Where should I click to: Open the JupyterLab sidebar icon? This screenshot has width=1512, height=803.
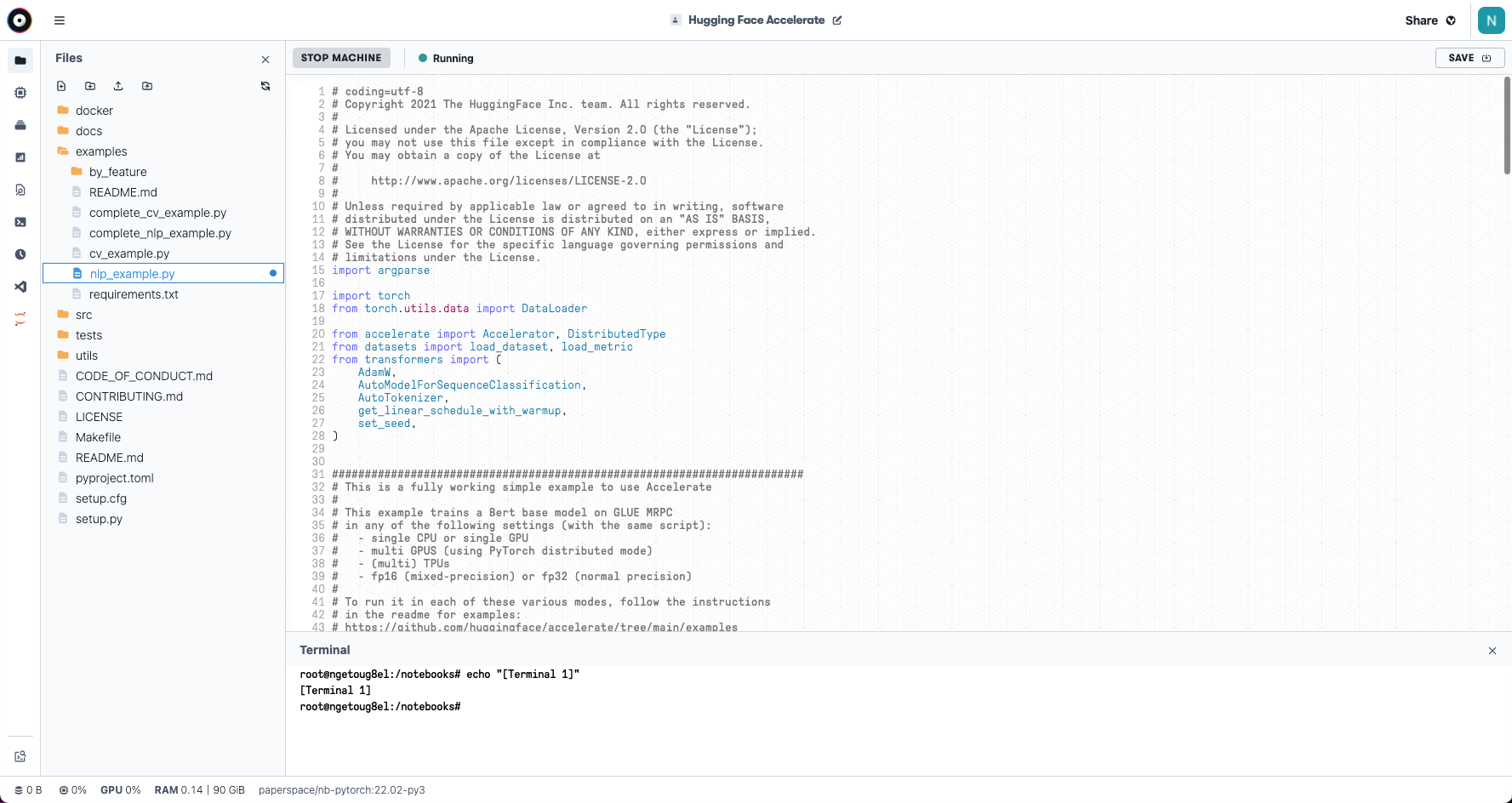[x=20, y=319]
